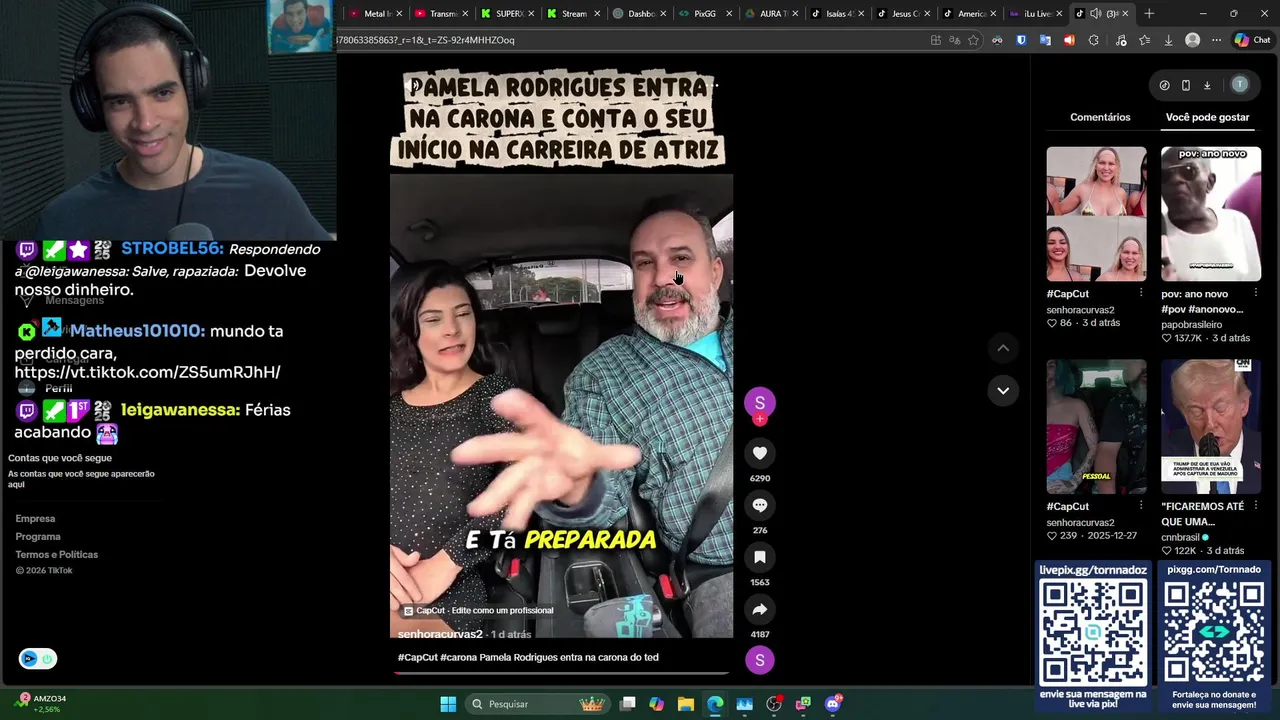Image resolution: width=1280 pixels, height=720 pixels.
Task: Seek on the video progress bar
Action: pyautogui.click(x=561, y=673)
